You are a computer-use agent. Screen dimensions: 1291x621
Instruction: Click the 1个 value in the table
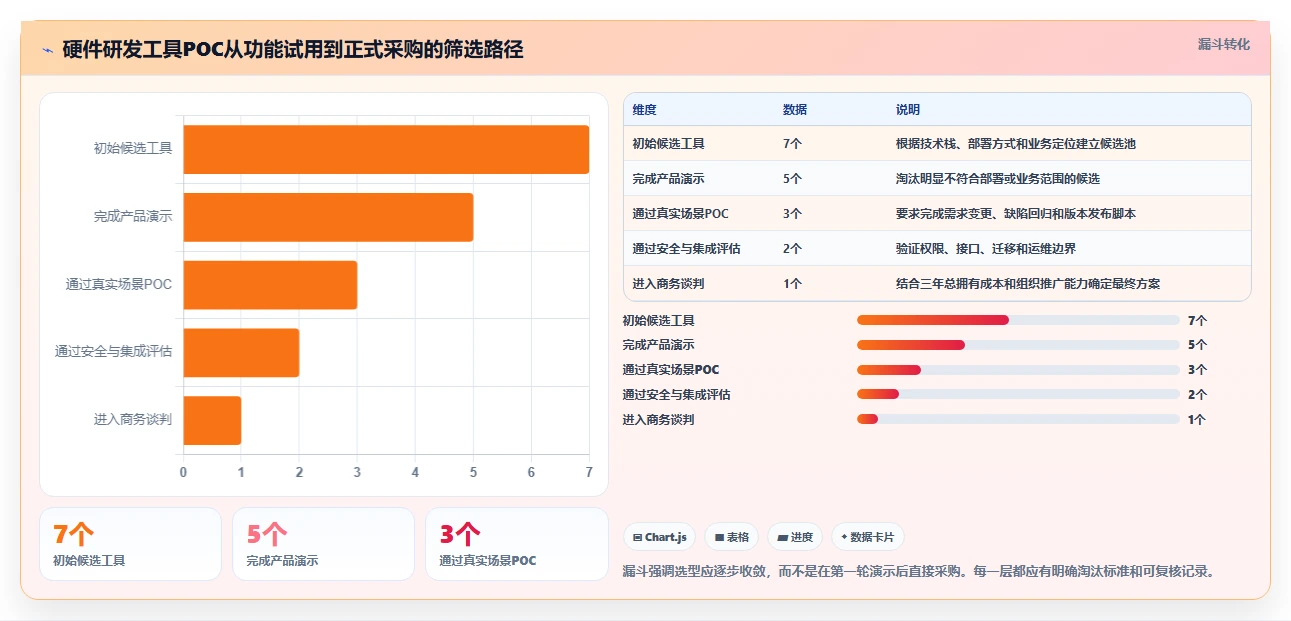click(793, 284)
